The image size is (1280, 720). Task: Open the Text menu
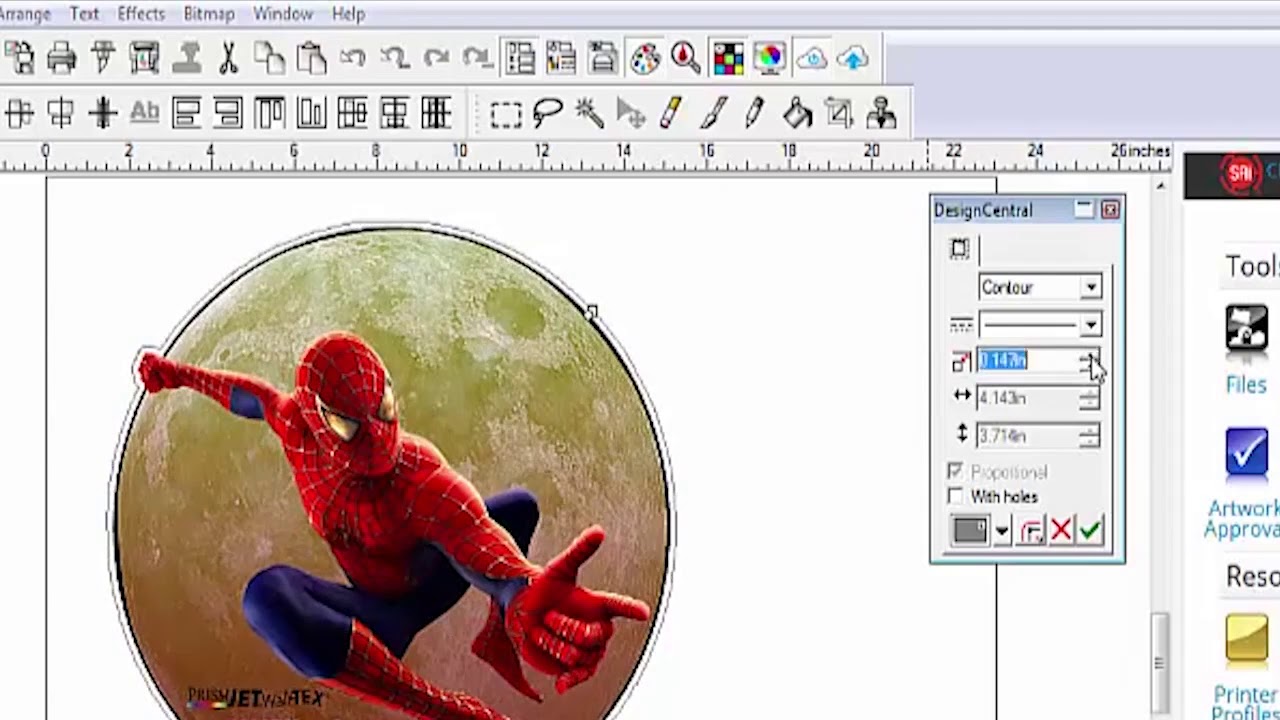(84, 14)
